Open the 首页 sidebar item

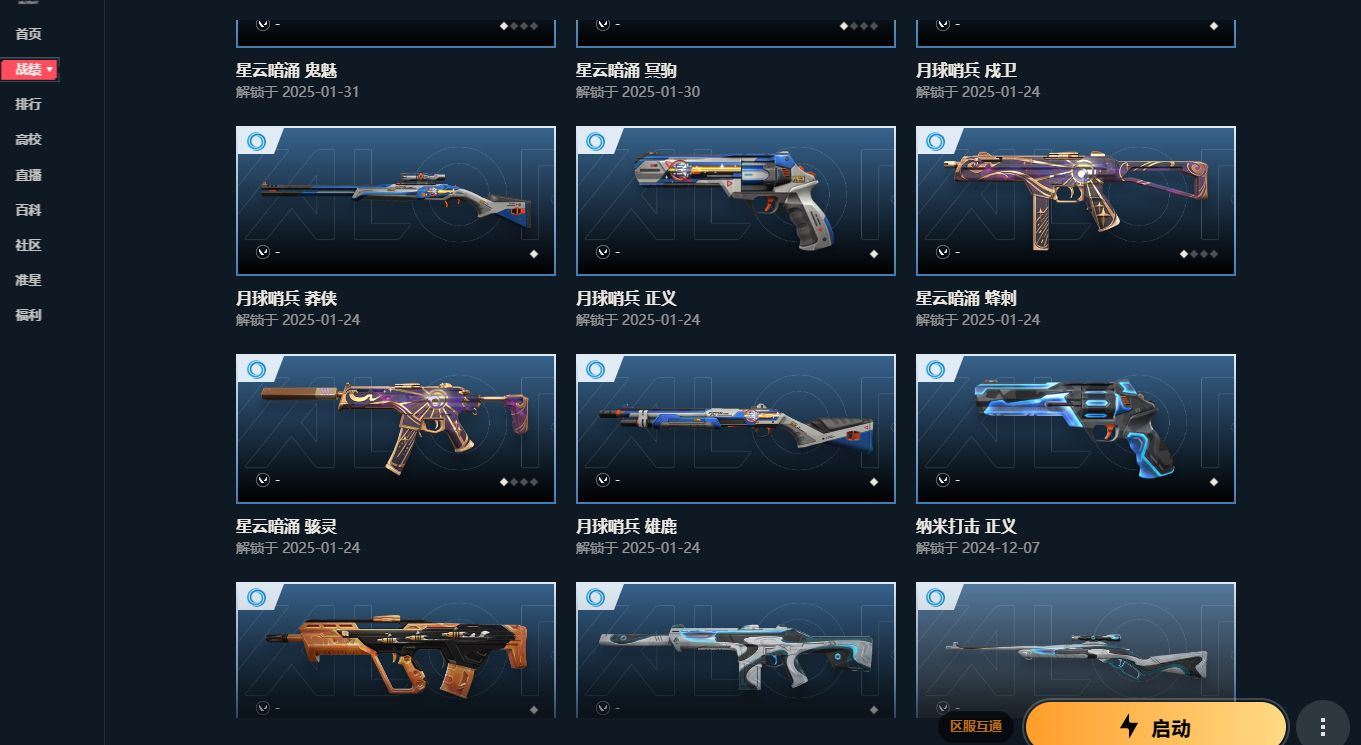[x=28, y=34]
